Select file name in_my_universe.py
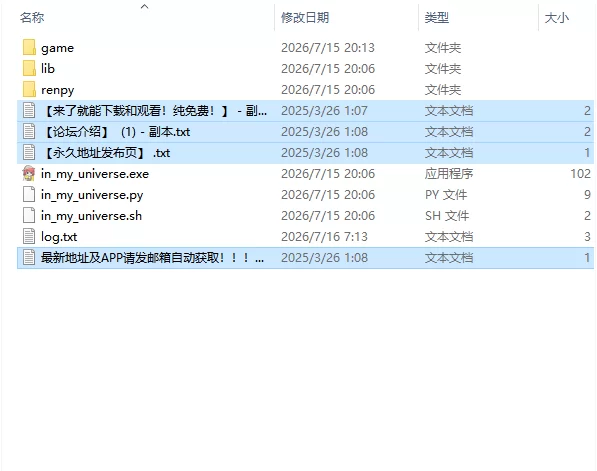 click(92, 195)
